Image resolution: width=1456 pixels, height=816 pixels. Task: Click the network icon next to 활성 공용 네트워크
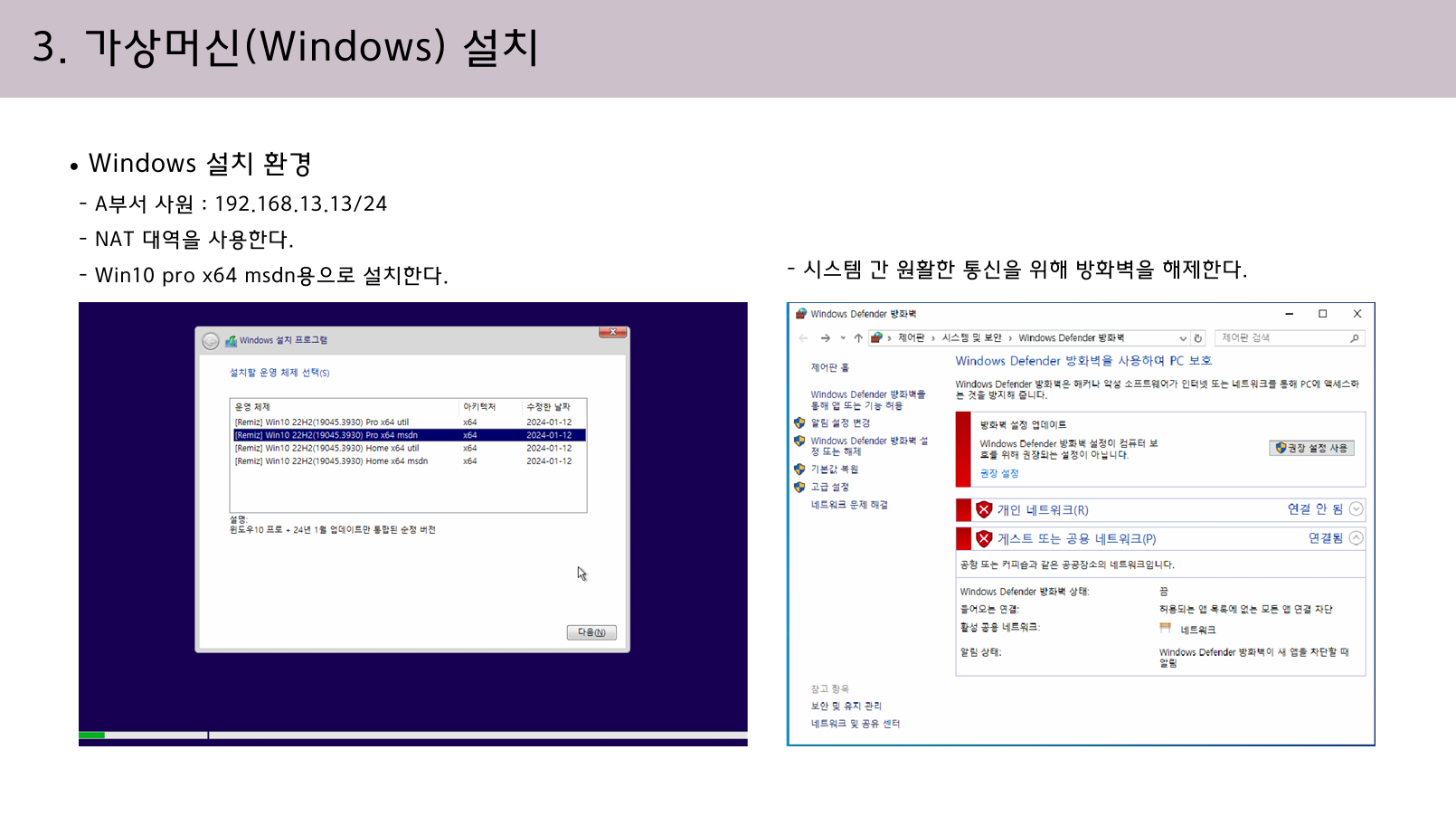click(1165, 629)
